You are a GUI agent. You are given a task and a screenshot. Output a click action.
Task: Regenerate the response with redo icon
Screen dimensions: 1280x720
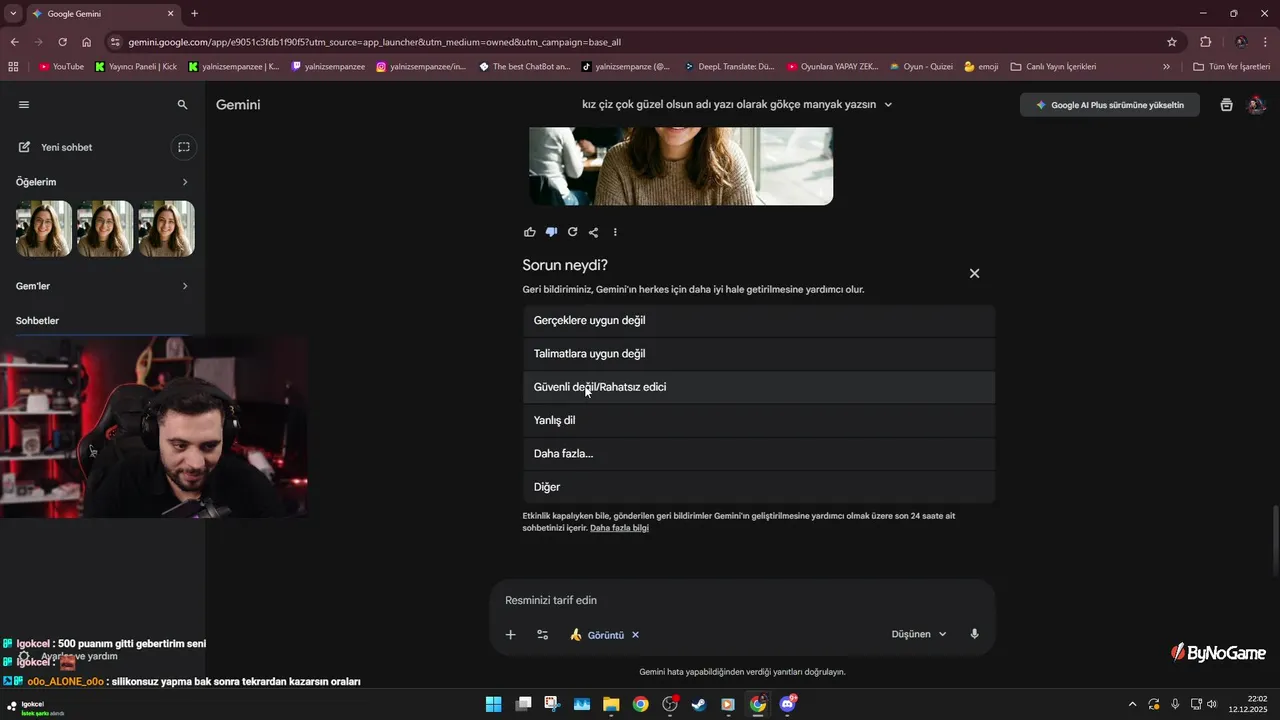tap(572, 232)
